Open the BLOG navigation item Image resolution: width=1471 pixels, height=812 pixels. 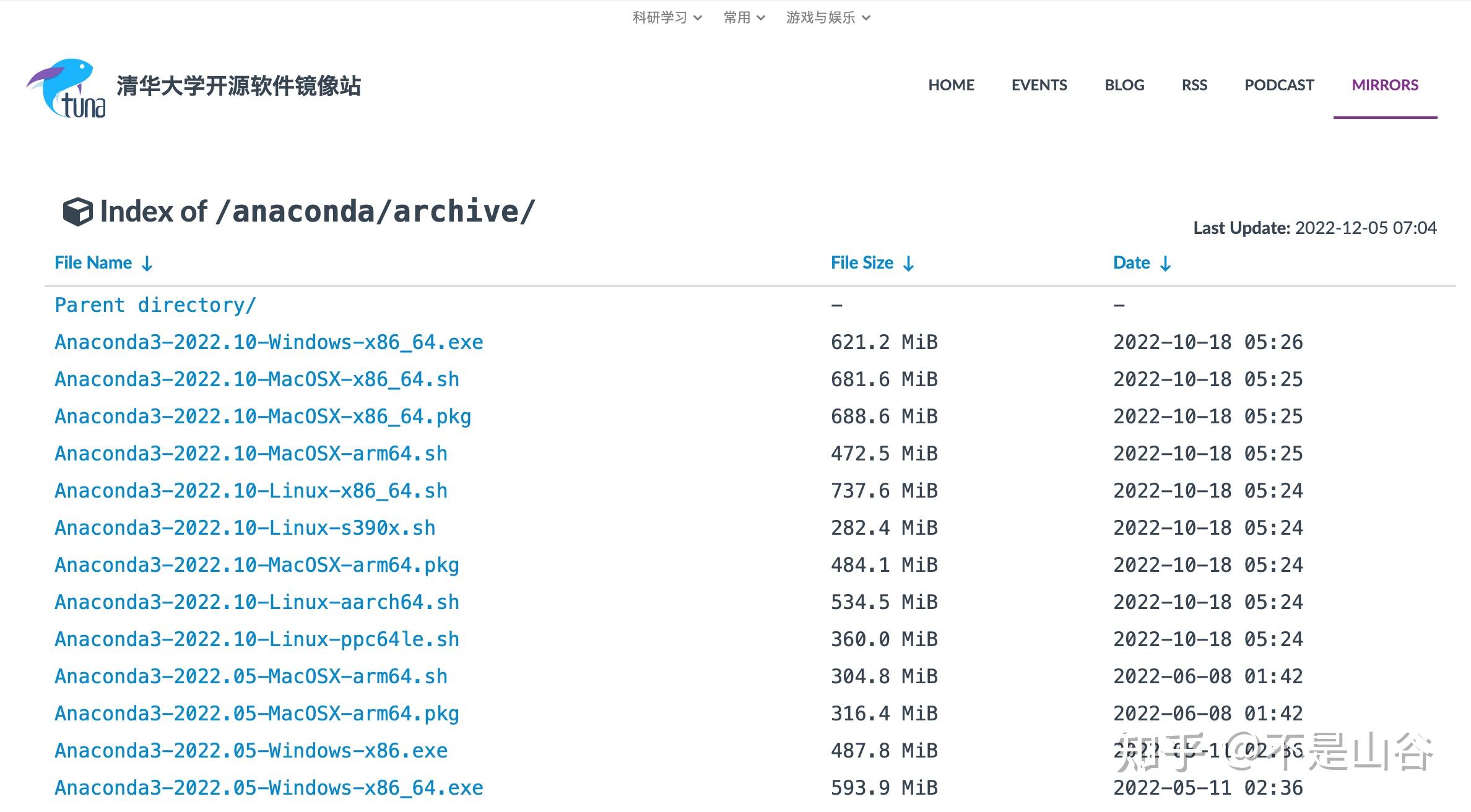pos(1124,85)
